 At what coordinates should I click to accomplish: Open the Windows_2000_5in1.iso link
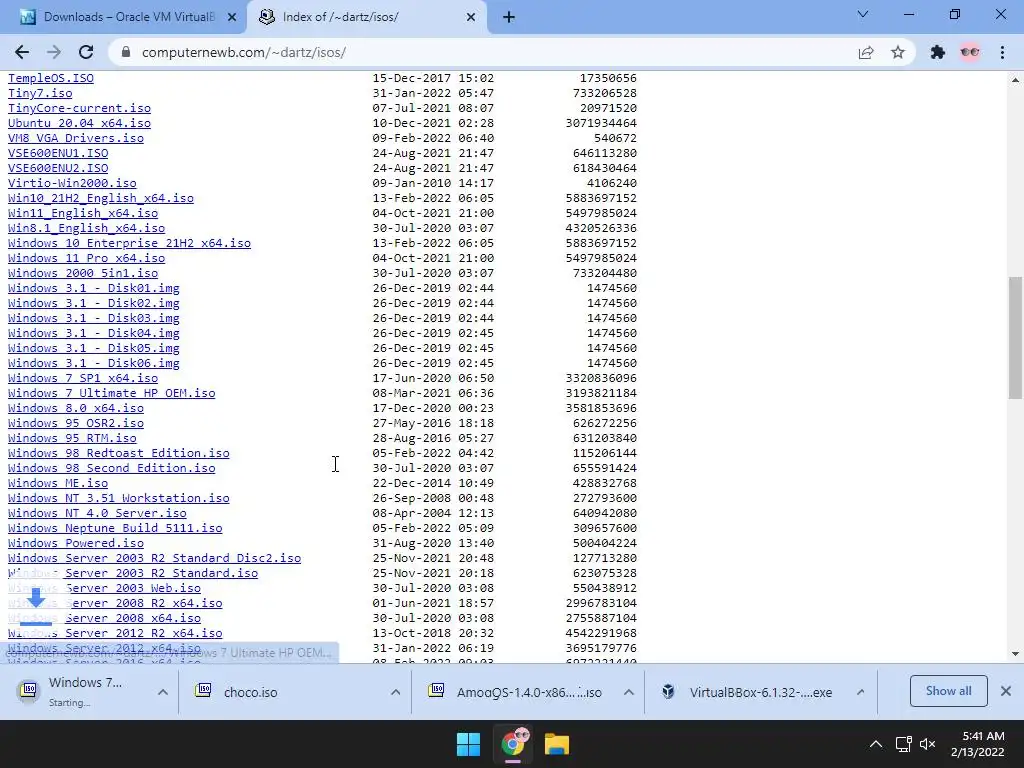pyautogui.click(x=83, y=274)
